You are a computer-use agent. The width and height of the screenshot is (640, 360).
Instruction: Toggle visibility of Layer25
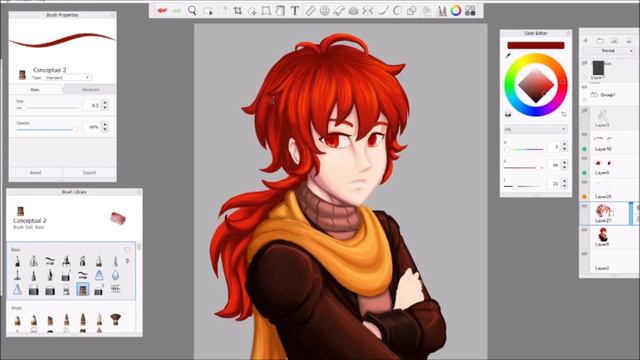(584, 182)
